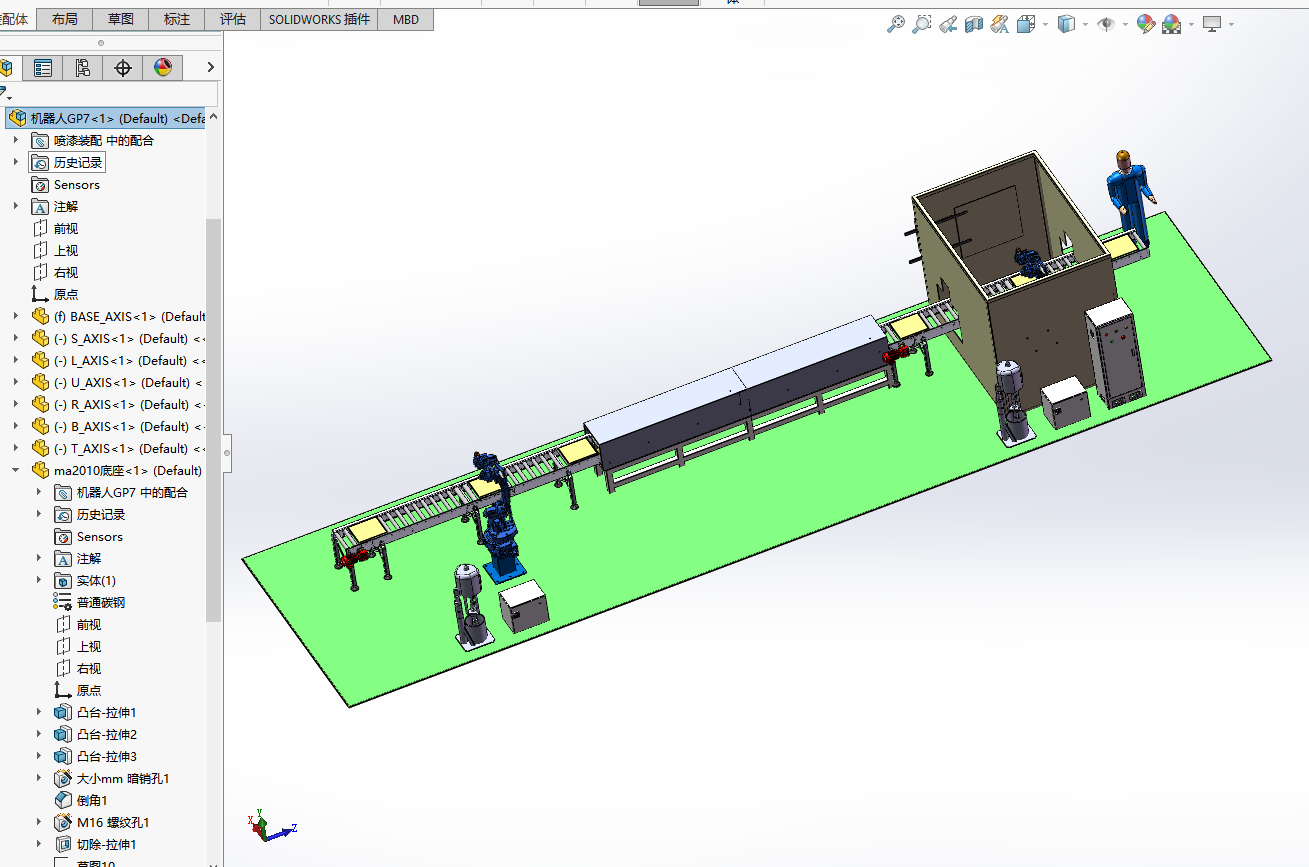Collapse the ma2010底座<1> component
Screen dimensions: 1309x867
16,470
